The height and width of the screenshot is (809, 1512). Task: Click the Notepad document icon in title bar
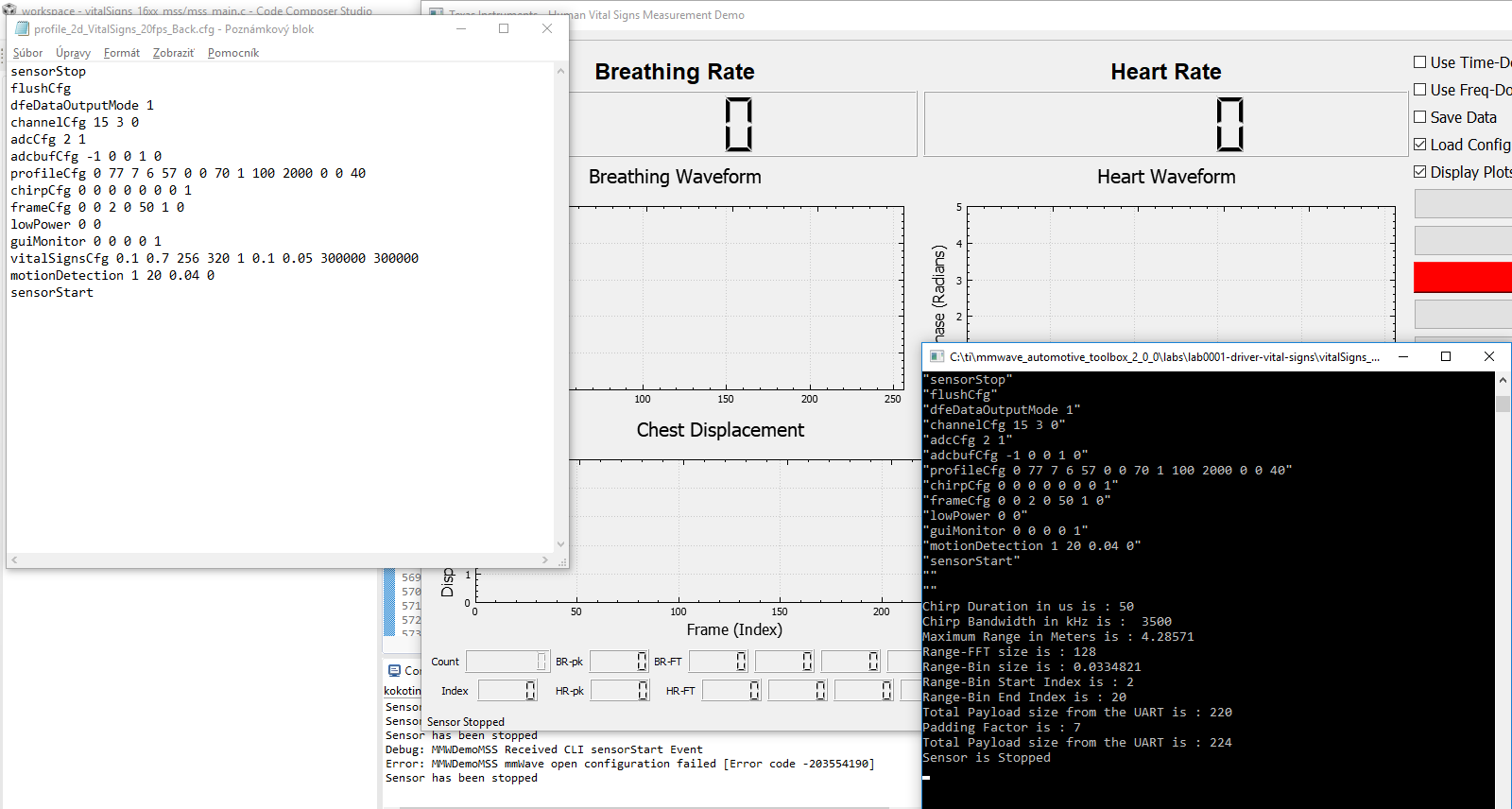click(x=23, y=28)
